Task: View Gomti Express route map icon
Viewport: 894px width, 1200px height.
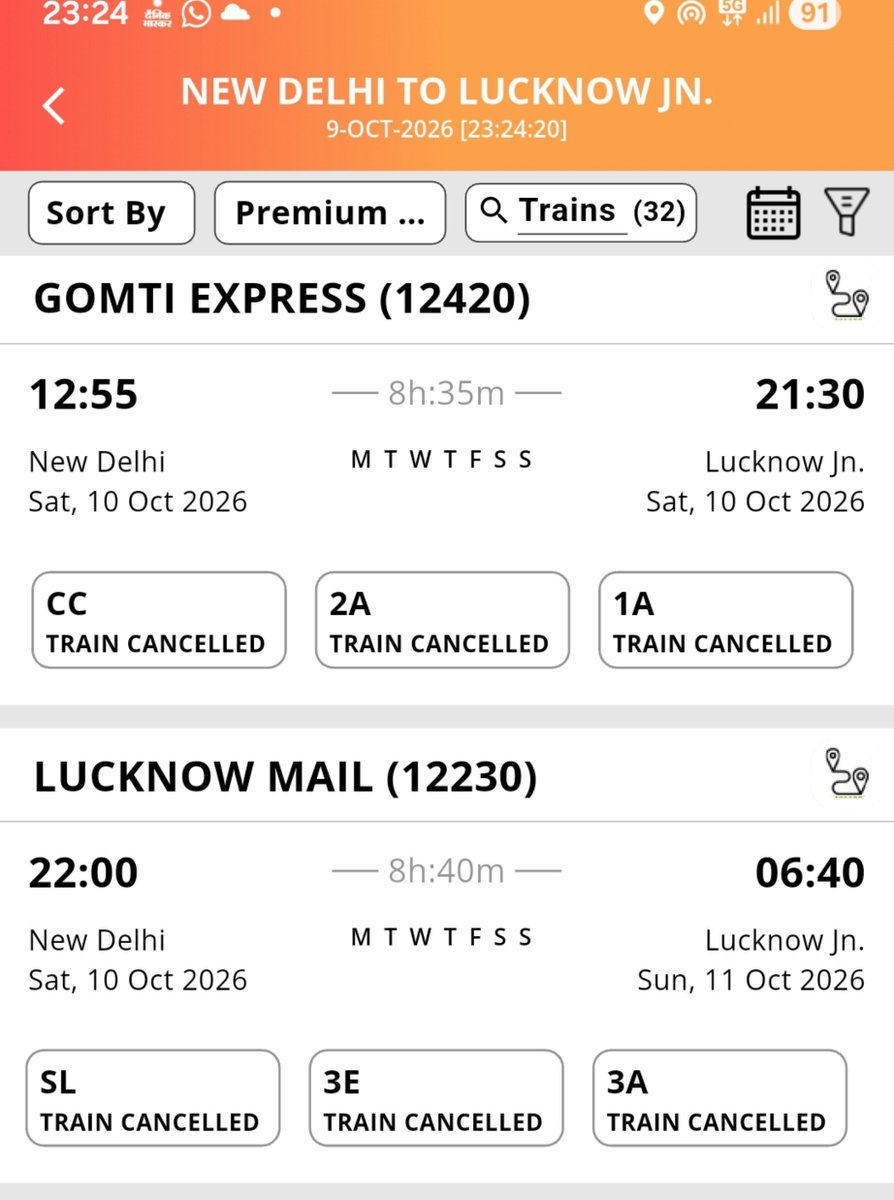Action: (x=846, y=297)
